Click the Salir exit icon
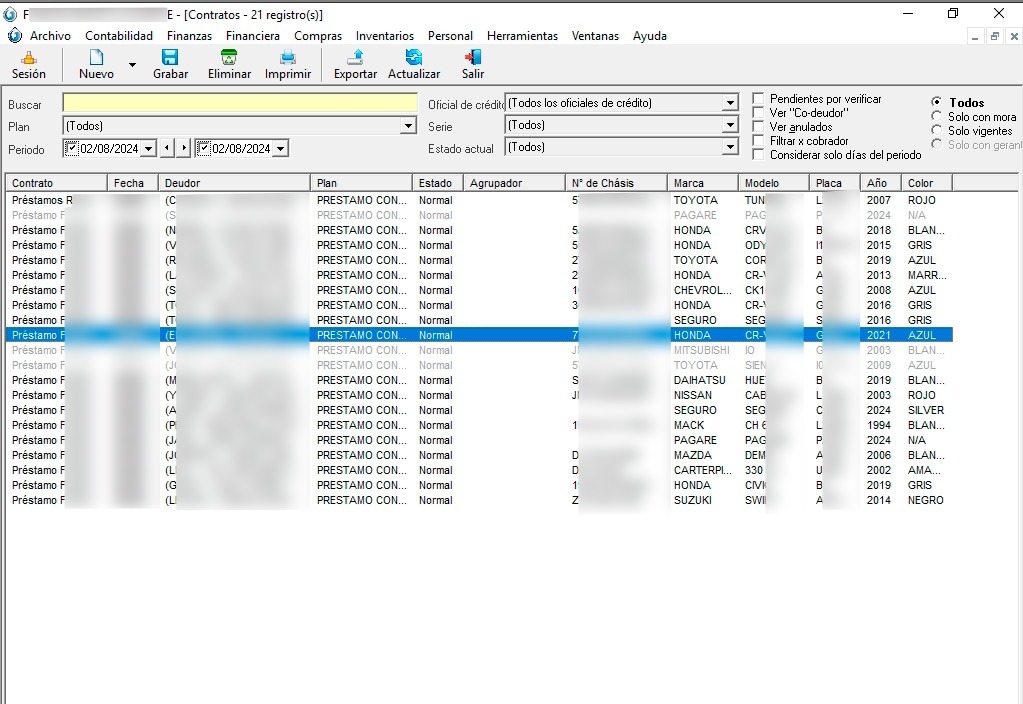Viewport: 1023px width, 704px height. pyautogui.click(x=473, y=58)
